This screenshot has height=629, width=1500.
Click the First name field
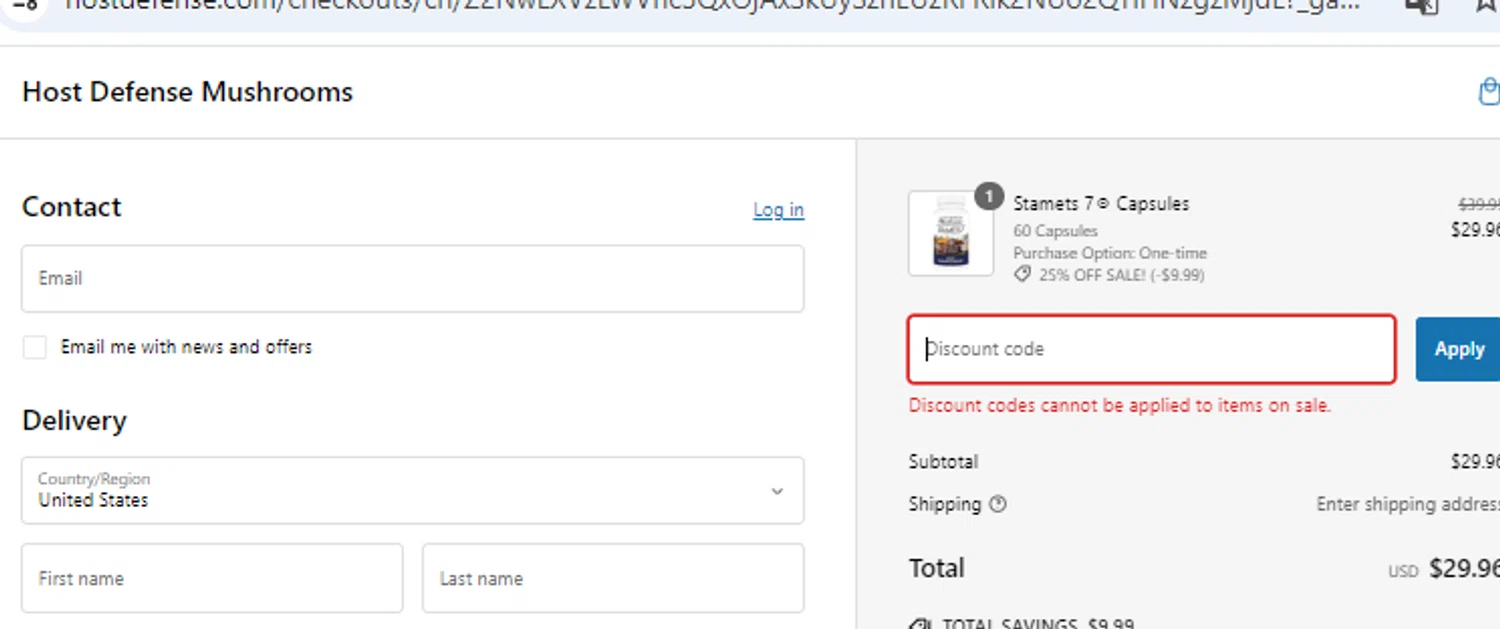point(212,578)
